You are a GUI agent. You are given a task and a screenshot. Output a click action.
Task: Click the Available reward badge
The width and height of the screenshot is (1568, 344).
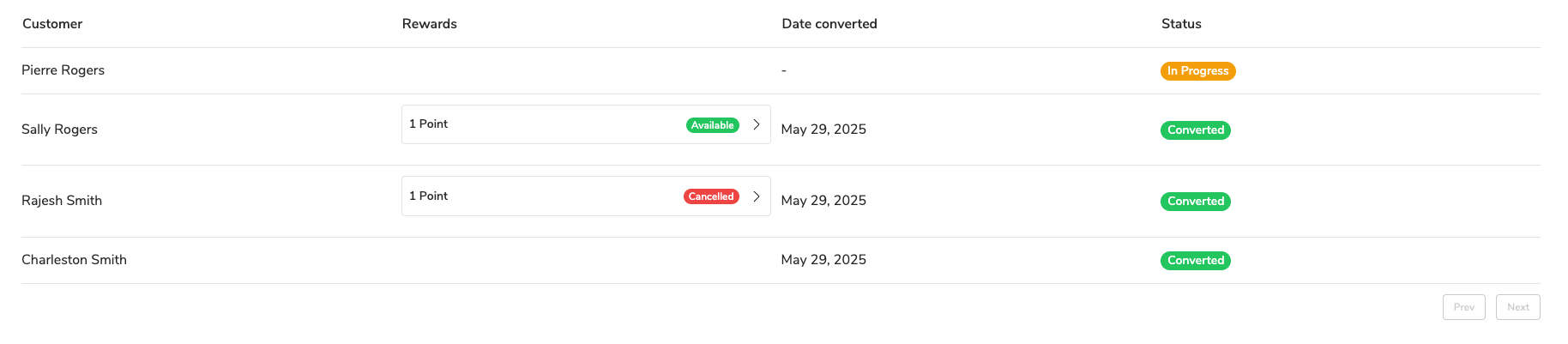point(712,125)
